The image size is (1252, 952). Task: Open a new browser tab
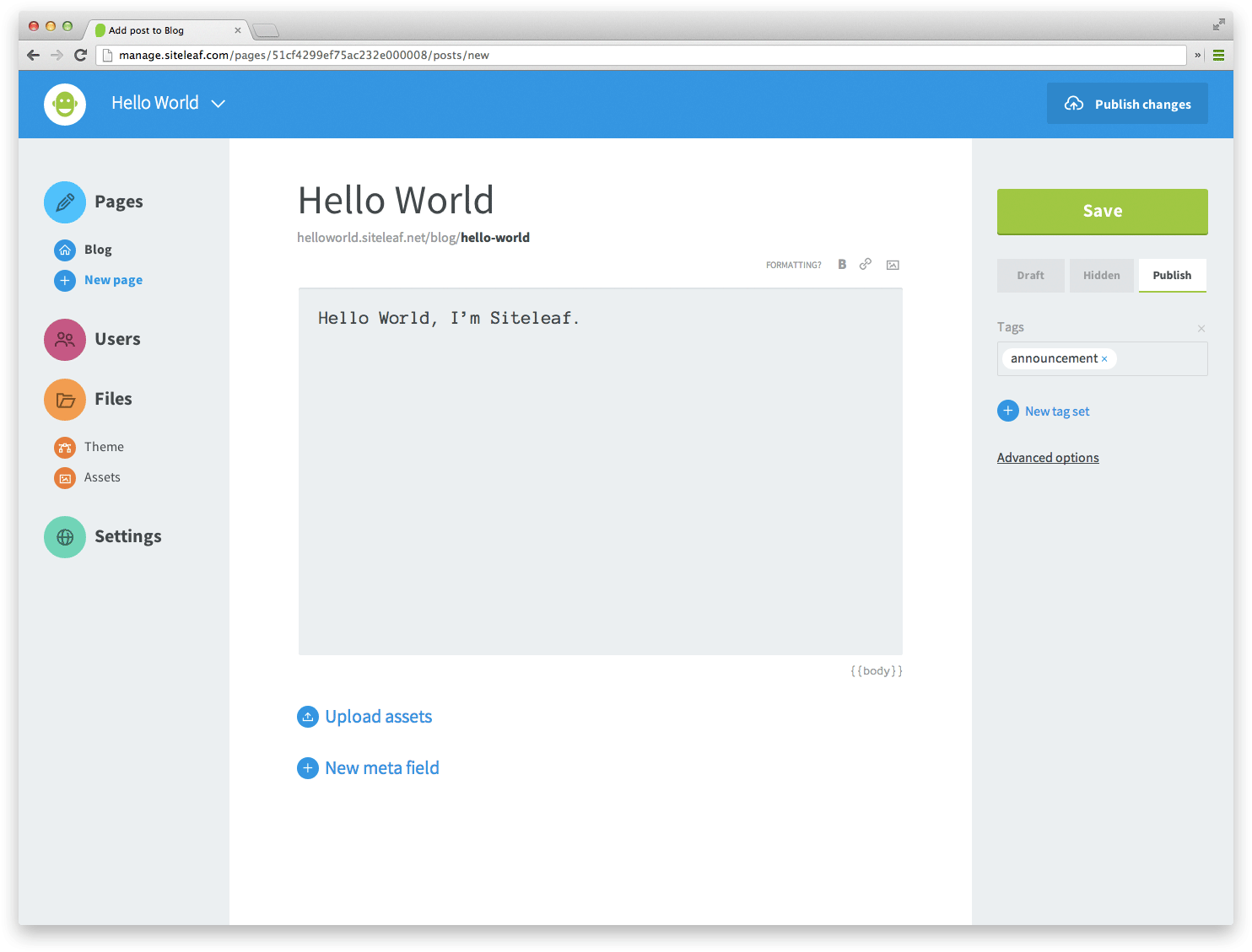266,31
